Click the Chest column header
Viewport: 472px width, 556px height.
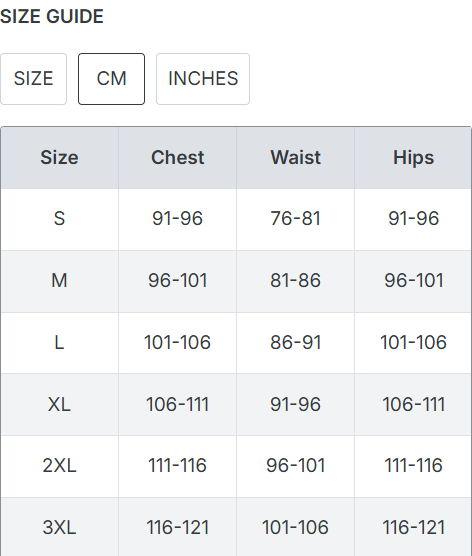[178, 157]
